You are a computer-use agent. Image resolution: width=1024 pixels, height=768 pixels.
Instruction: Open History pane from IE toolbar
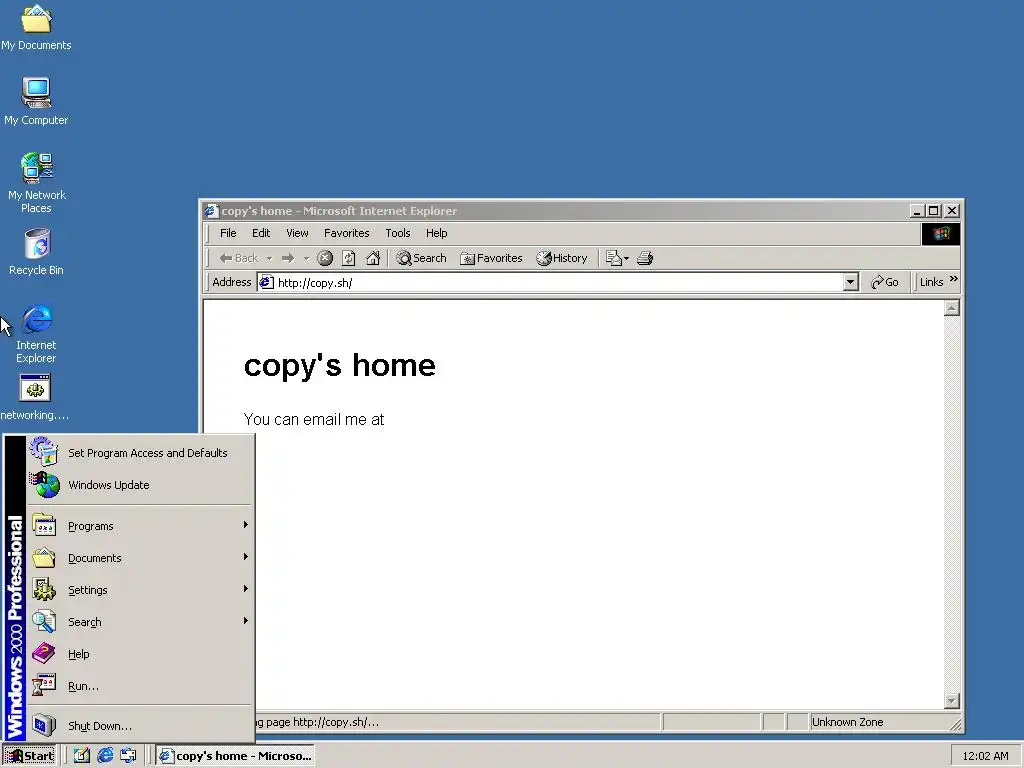[562, 258]
